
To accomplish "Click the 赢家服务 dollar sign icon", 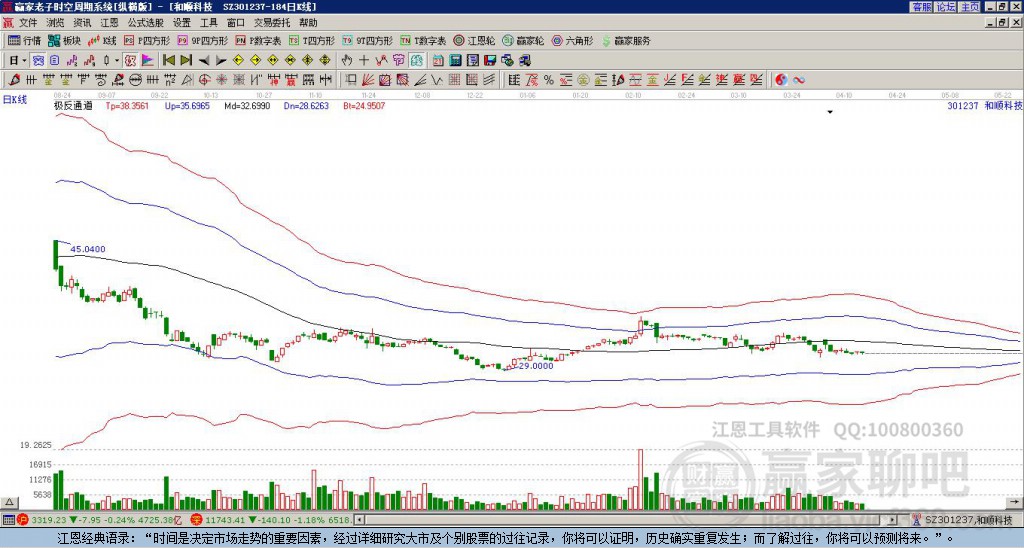I will 605,41.
